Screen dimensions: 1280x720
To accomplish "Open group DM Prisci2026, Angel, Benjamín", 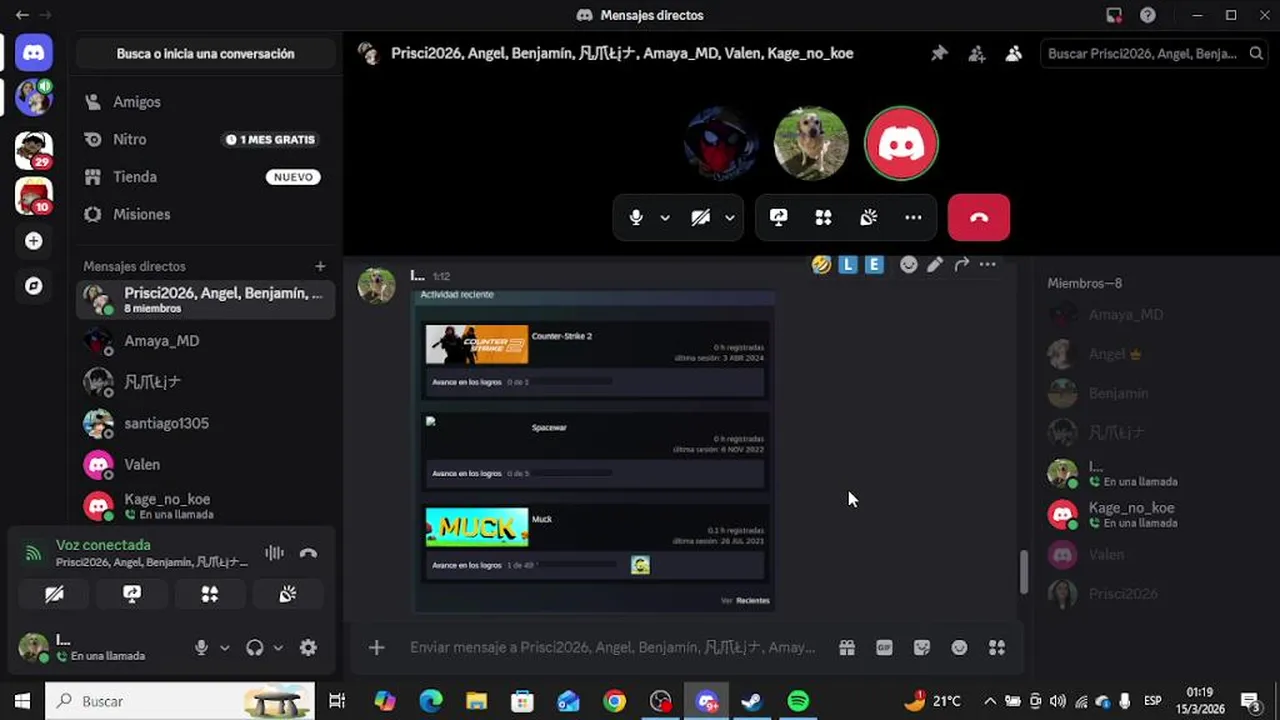I will [x=205, y=300].
